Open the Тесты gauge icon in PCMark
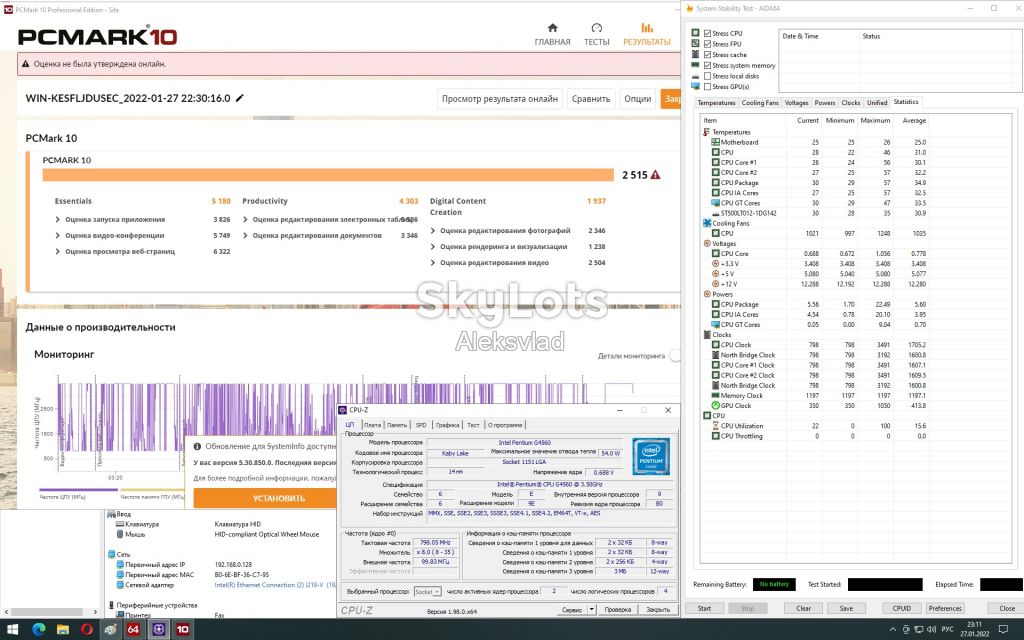The image size is (1024, 640). click(x=596, y=28)
